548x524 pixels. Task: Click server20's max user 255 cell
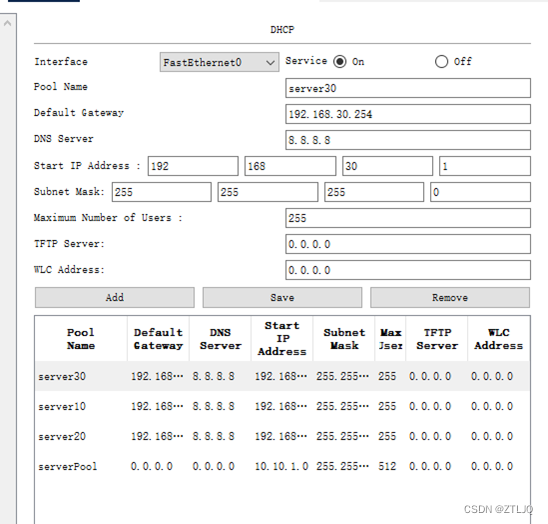coord(390,436)
